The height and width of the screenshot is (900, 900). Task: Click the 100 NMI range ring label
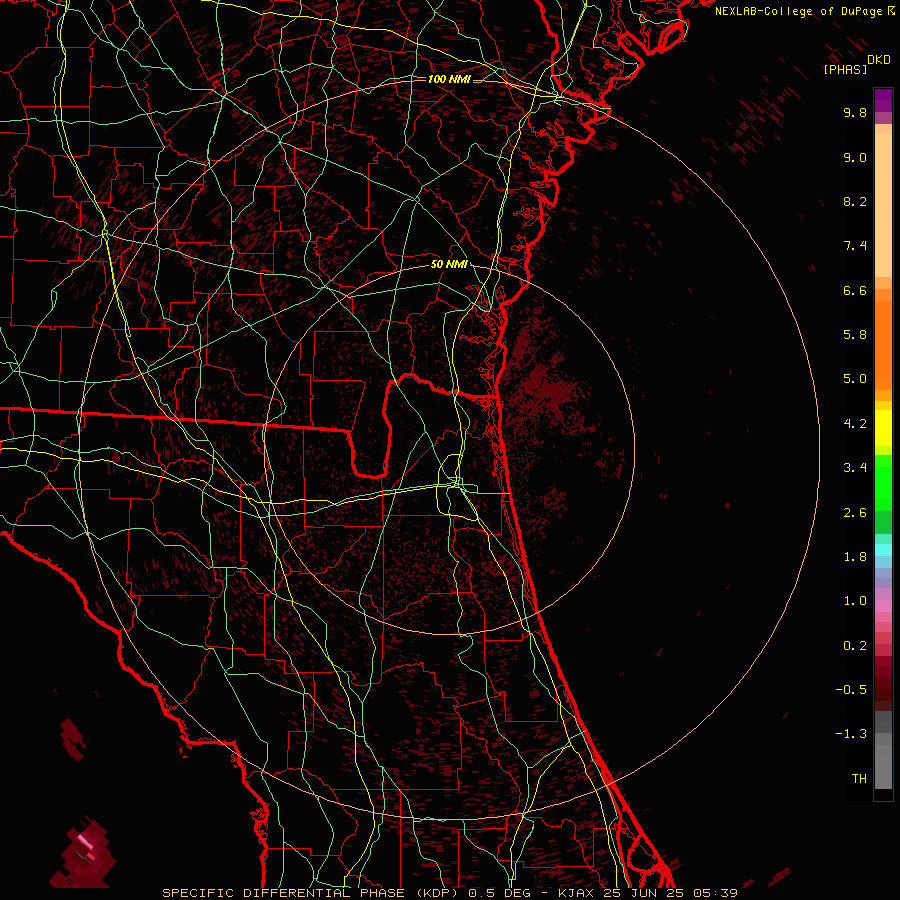pos(449,79)
